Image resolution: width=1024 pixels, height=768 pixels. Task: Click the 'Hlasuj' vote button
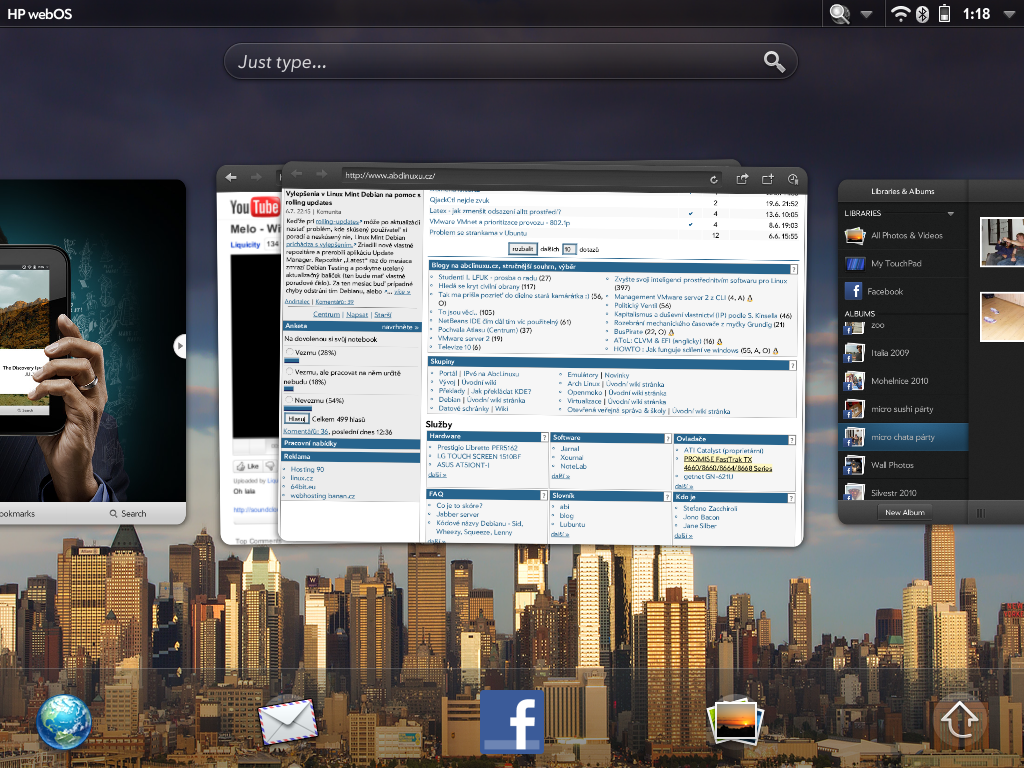coord(296,419)
